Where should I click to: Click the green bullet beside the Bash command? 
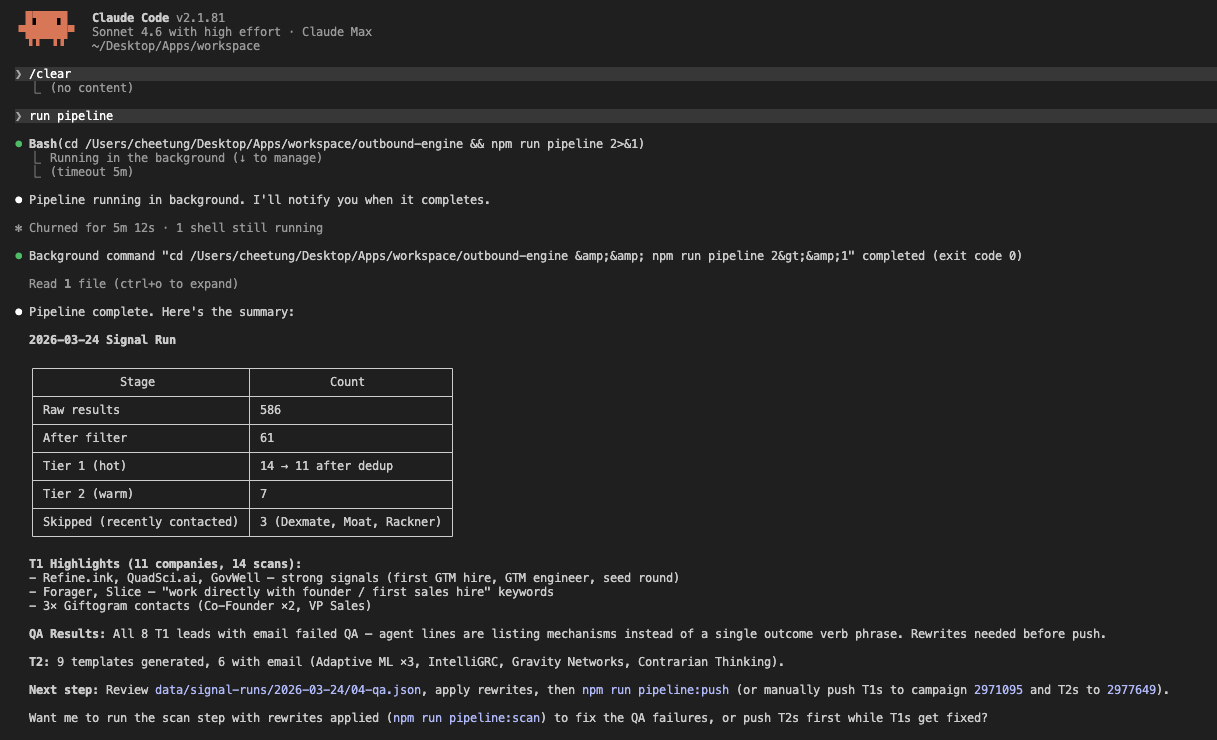19,144
